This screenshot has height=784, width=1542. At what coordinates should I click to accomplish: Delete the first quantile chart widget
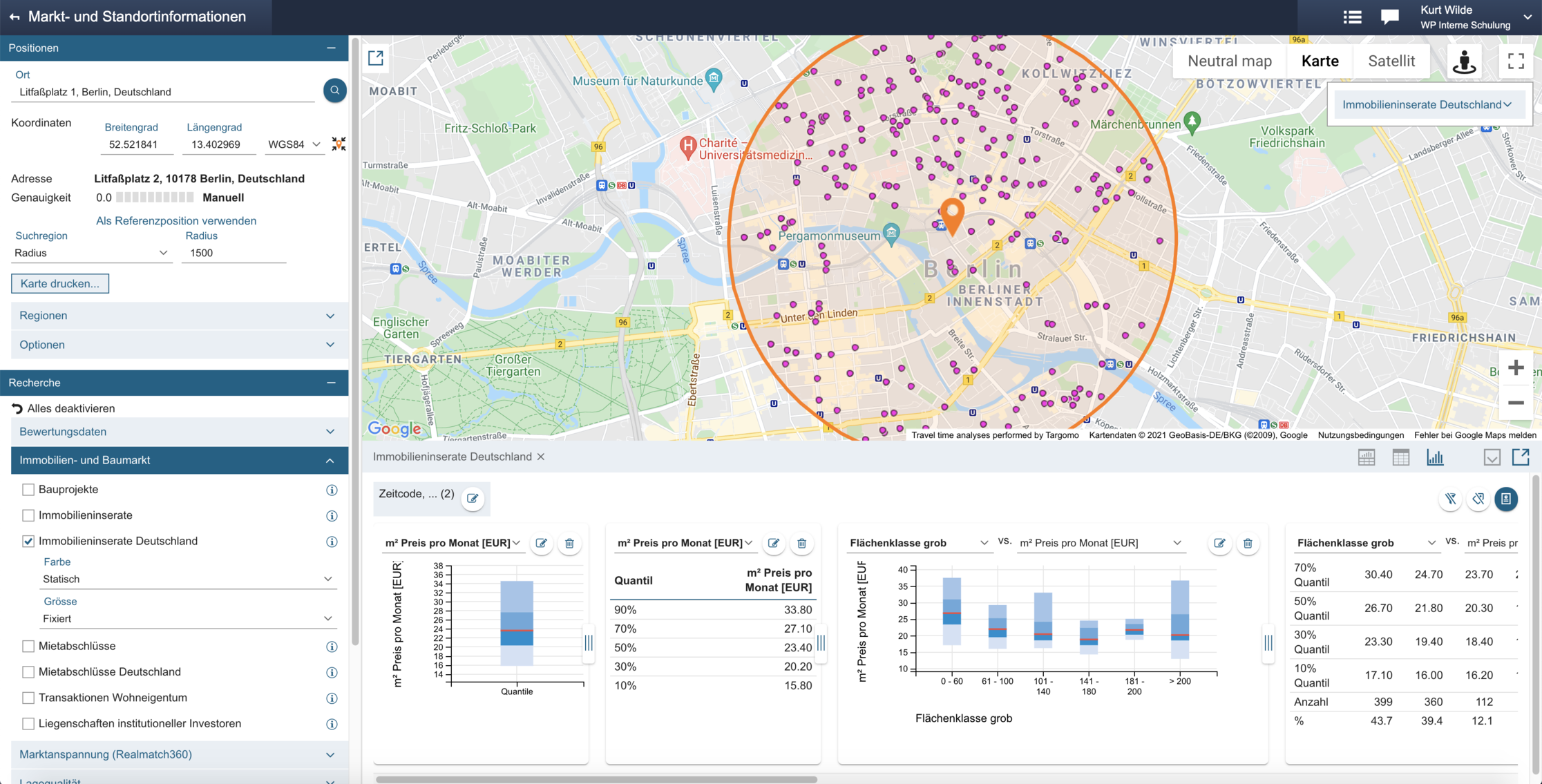pos(569,544)
